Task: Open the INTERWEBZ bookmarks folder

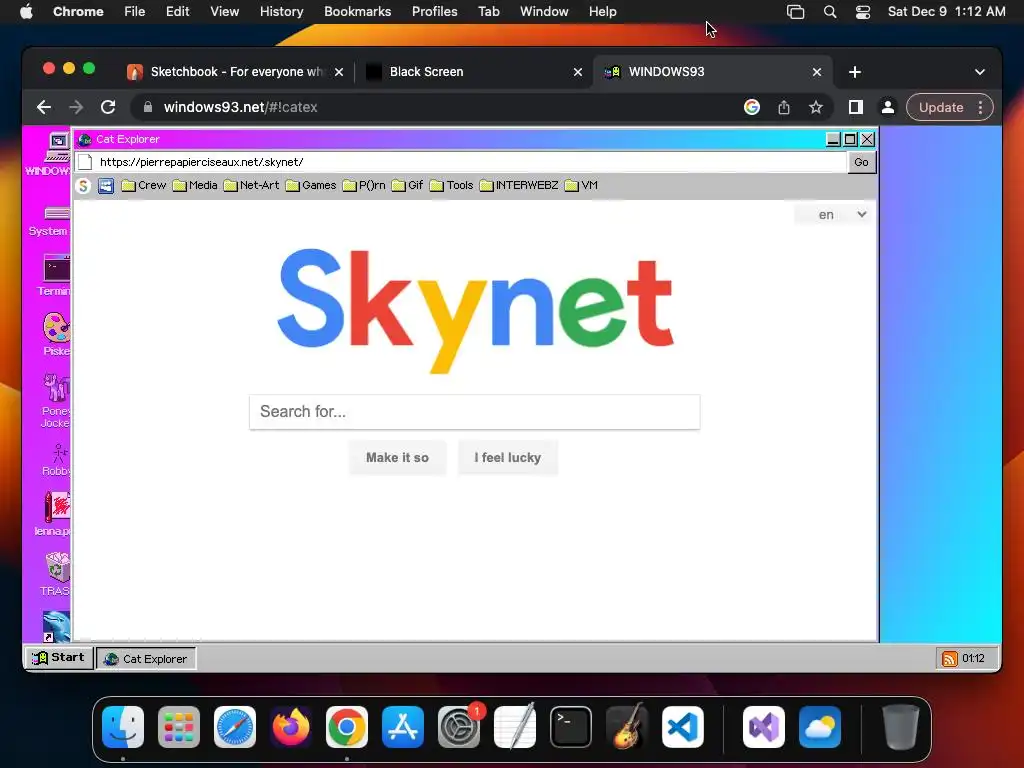Action: pos(519,185)
